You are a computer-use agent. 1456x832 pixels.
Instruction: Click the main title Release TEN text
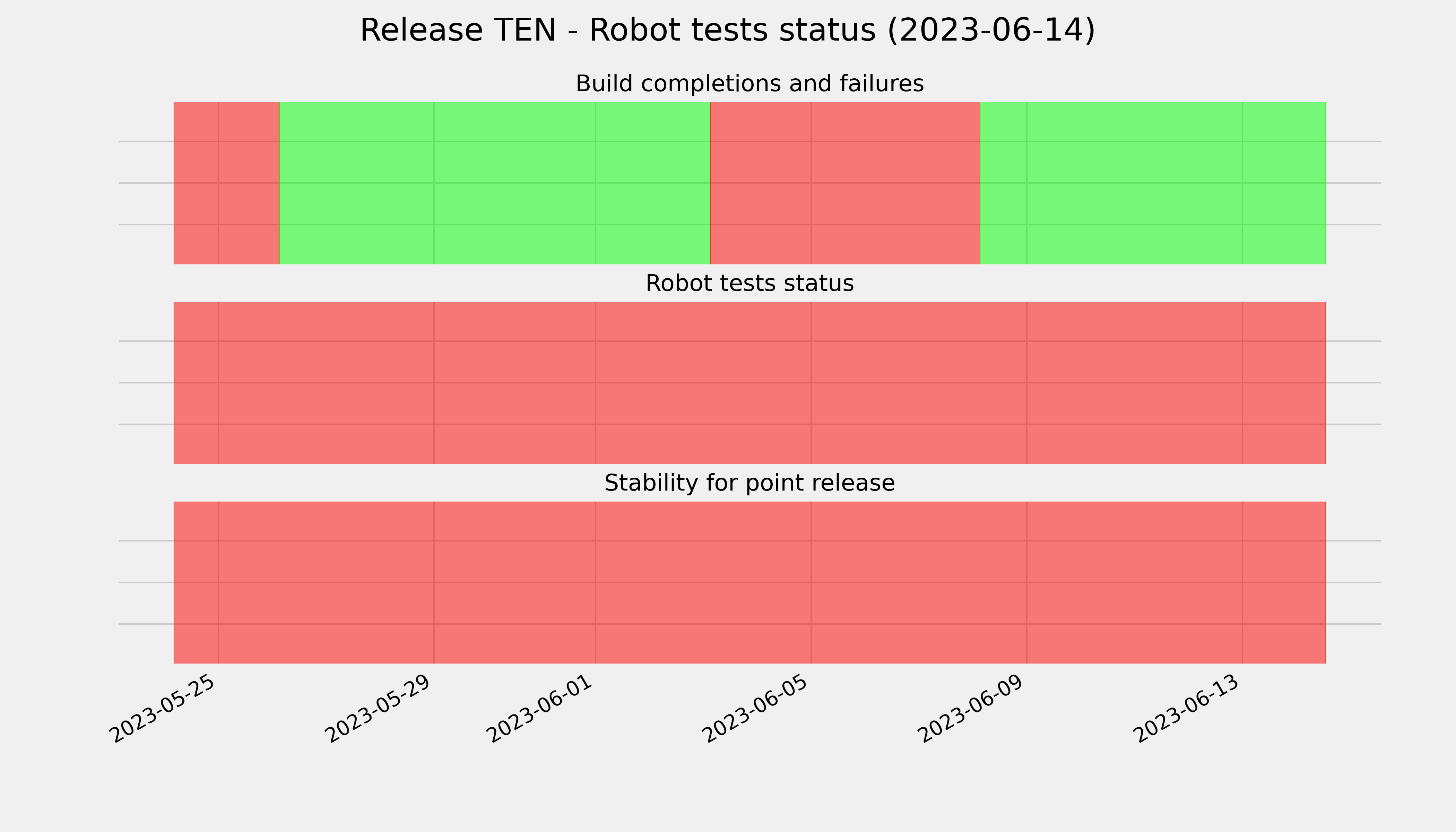click(x=727, y=30)
